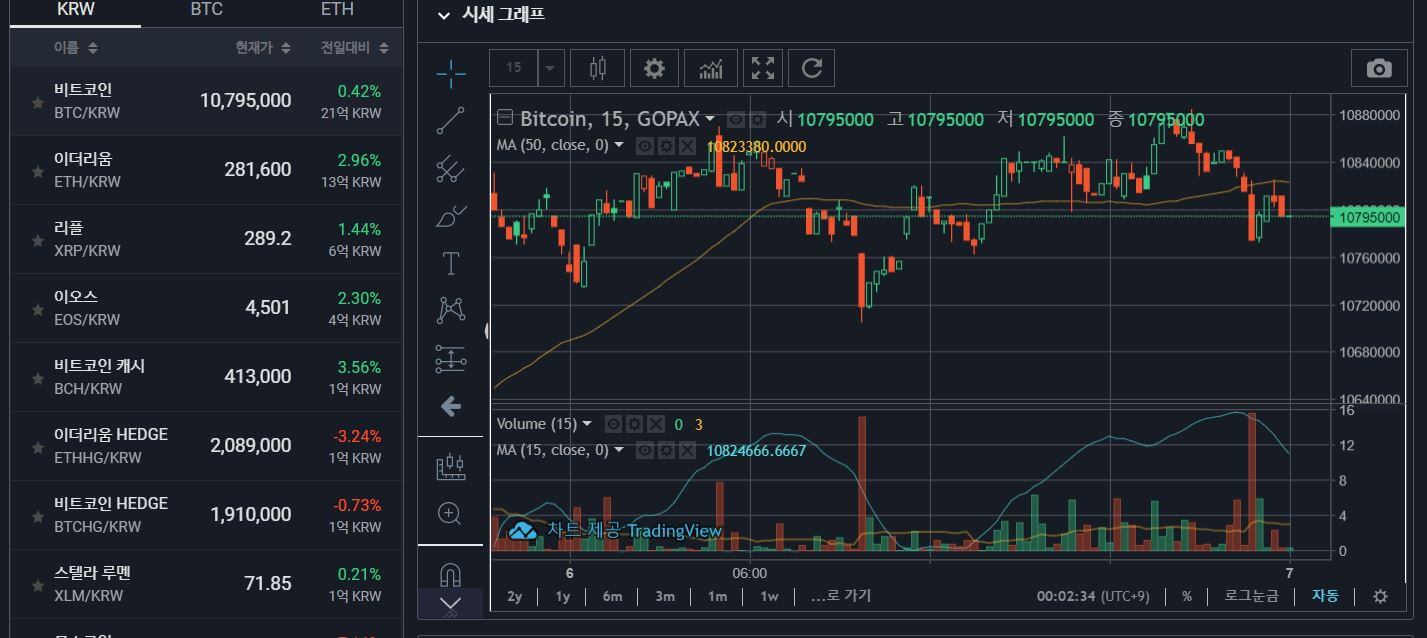
Task: Open settings for Bitcoin main series
Action: (x=757, y=120)
